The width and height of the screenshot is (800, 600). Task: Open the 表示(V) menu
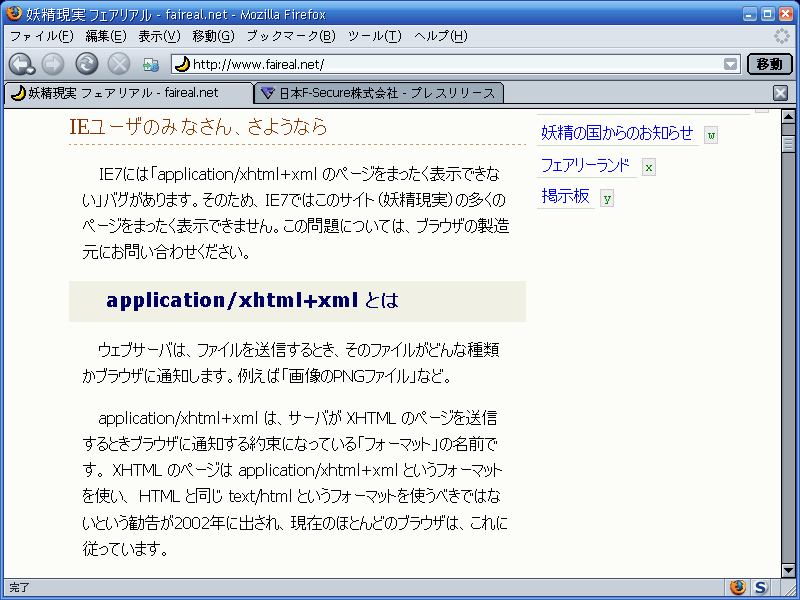pyautogui.click(x=160, y=36)
